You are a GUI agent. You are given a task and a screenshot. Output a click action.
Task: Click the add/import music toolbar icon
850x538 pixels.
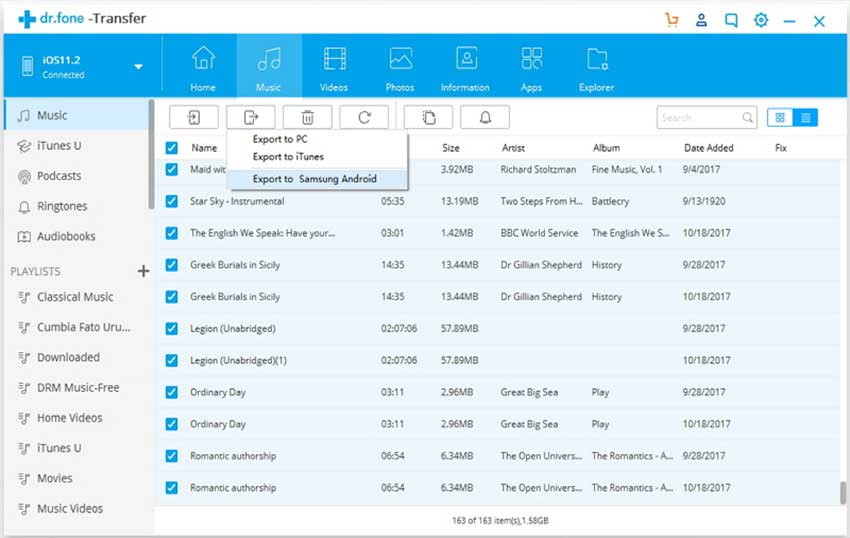pos(194,117)
